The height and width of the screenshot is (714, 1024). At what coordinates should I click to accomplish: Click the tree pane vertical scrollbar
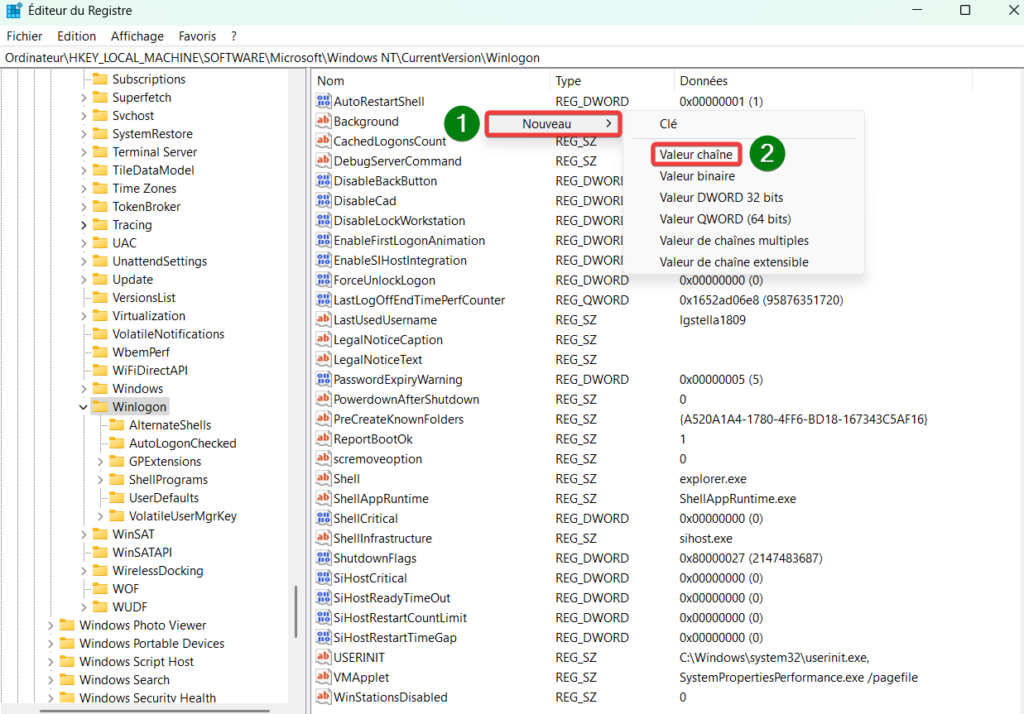pos(296,611)
